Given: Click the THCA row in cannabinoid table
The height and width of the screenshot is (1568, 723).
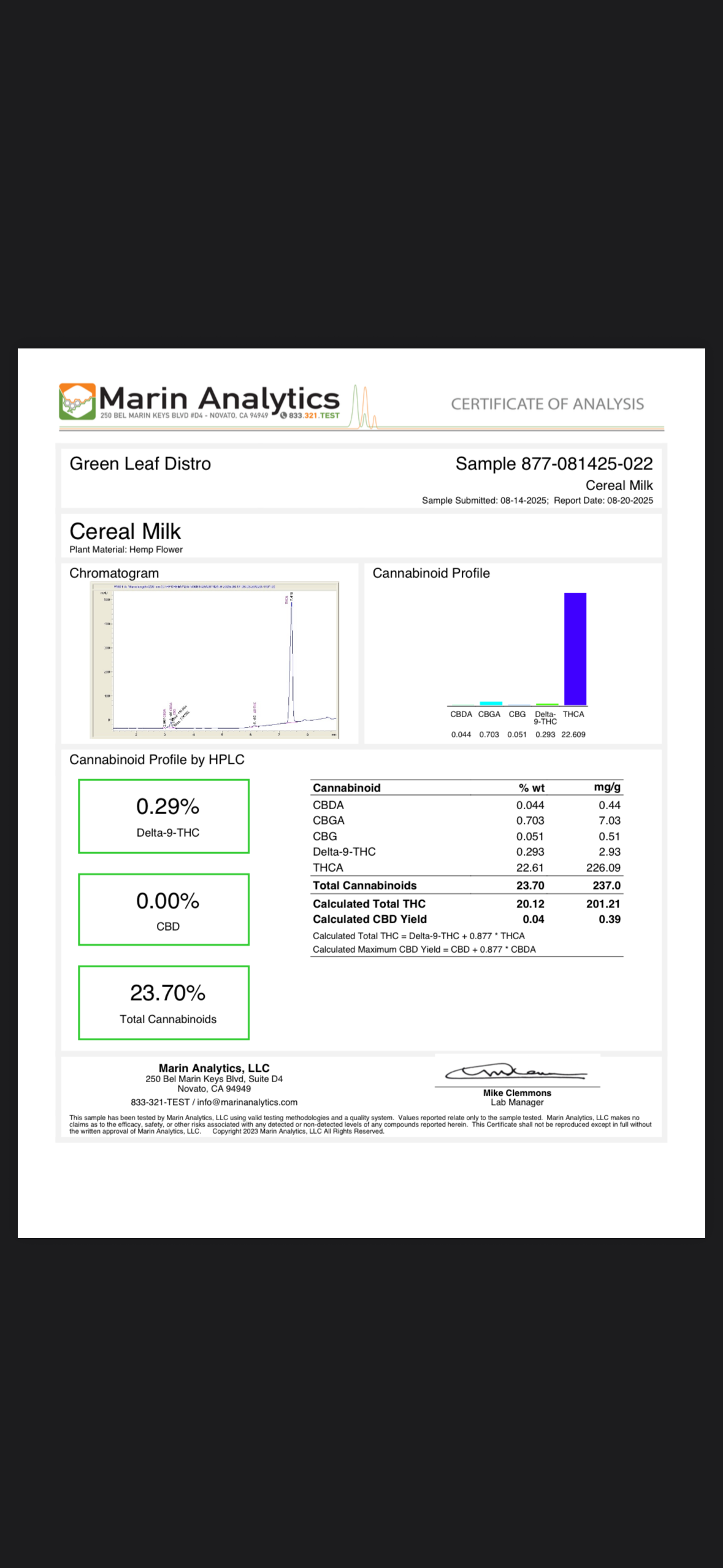Looking at the screenshot, I should pyautogui.click(x=467, y=867).
